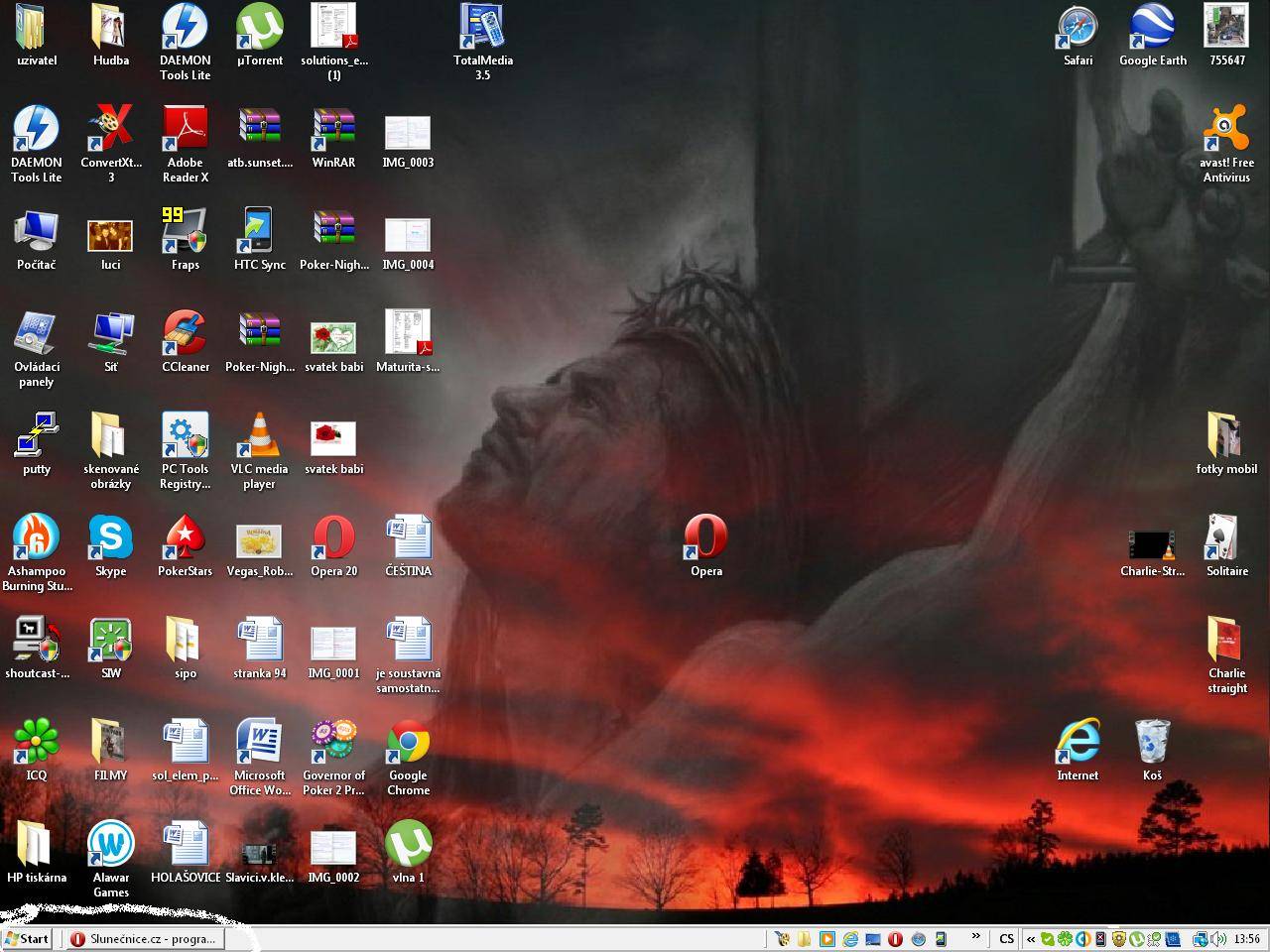This screenshot has width=1270, height=952.
Task: Select the Síť network icon
Action: [110, 341]
